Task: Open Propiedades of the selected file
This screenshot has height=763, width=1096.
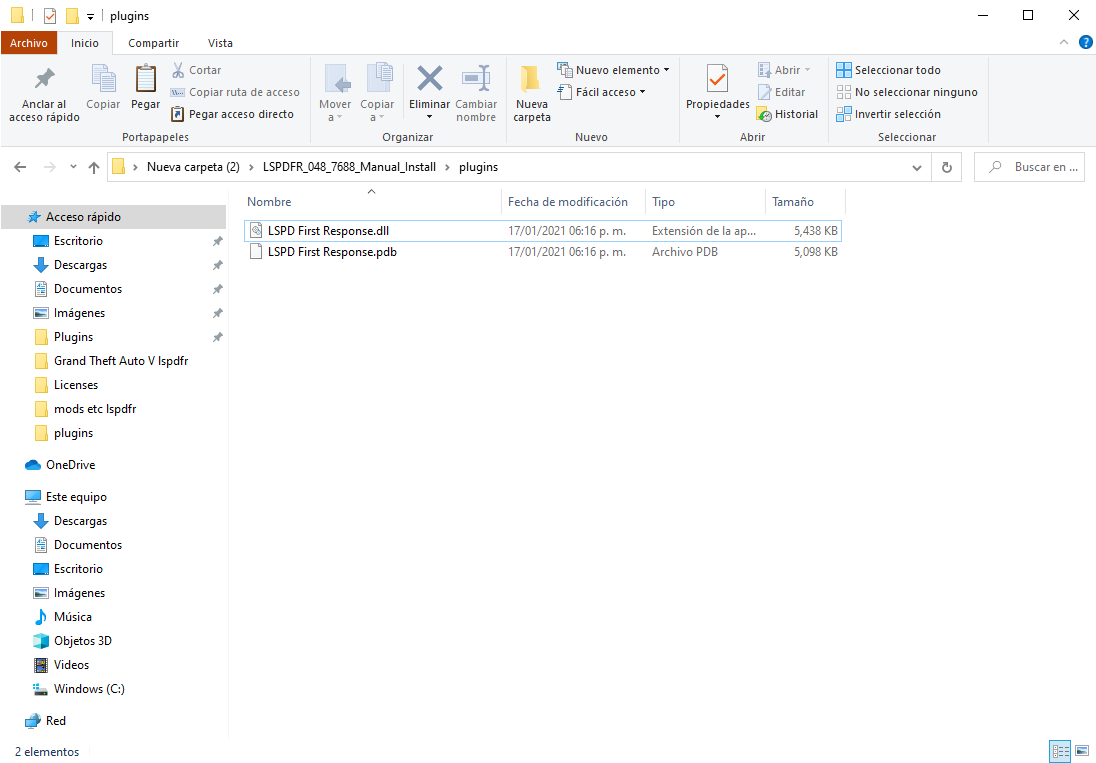Action: (x=718, y=91)
